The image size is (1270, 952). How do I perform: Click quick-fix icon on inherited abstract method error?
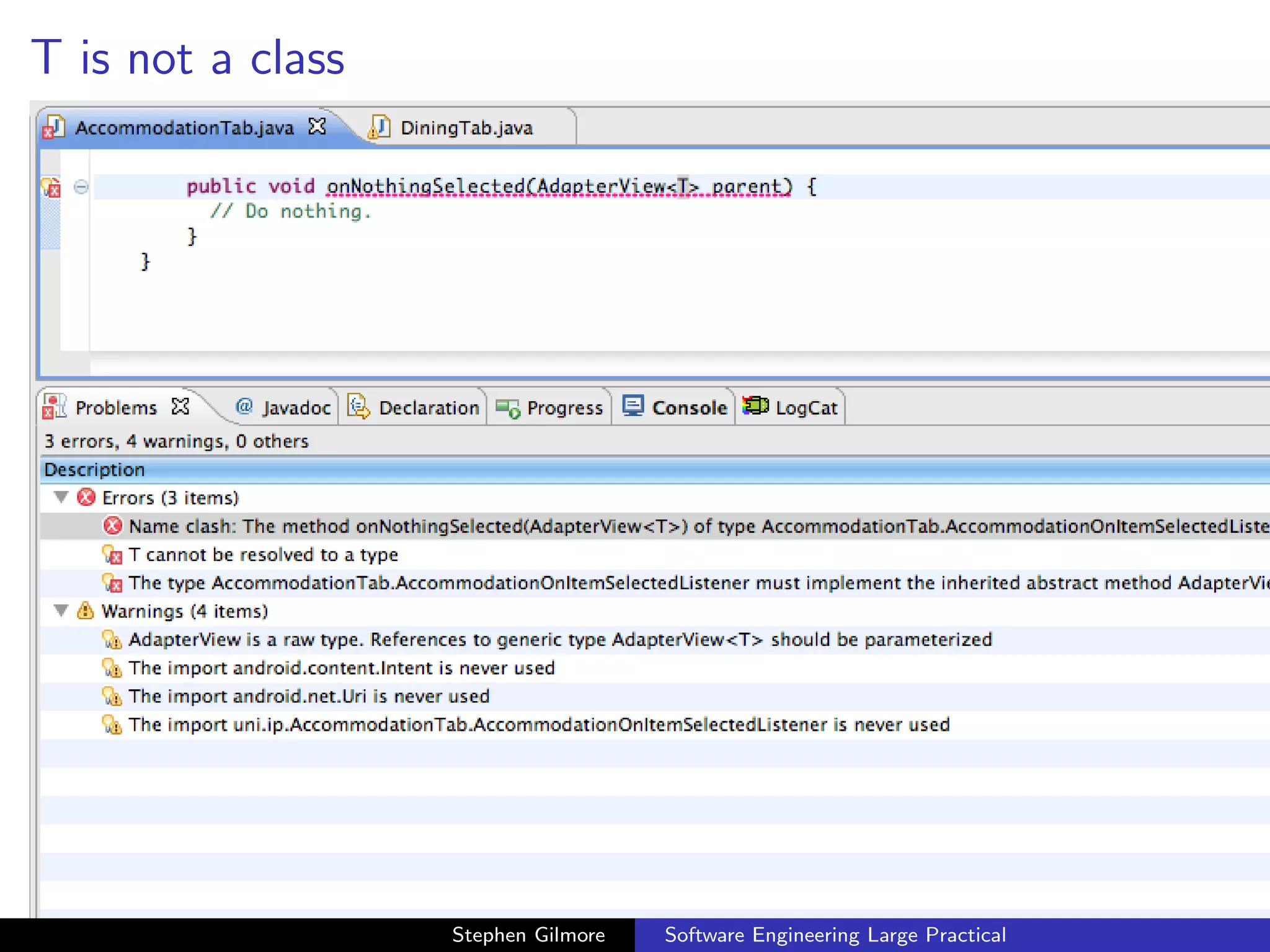pyautogui.click(x=112, y=583)
